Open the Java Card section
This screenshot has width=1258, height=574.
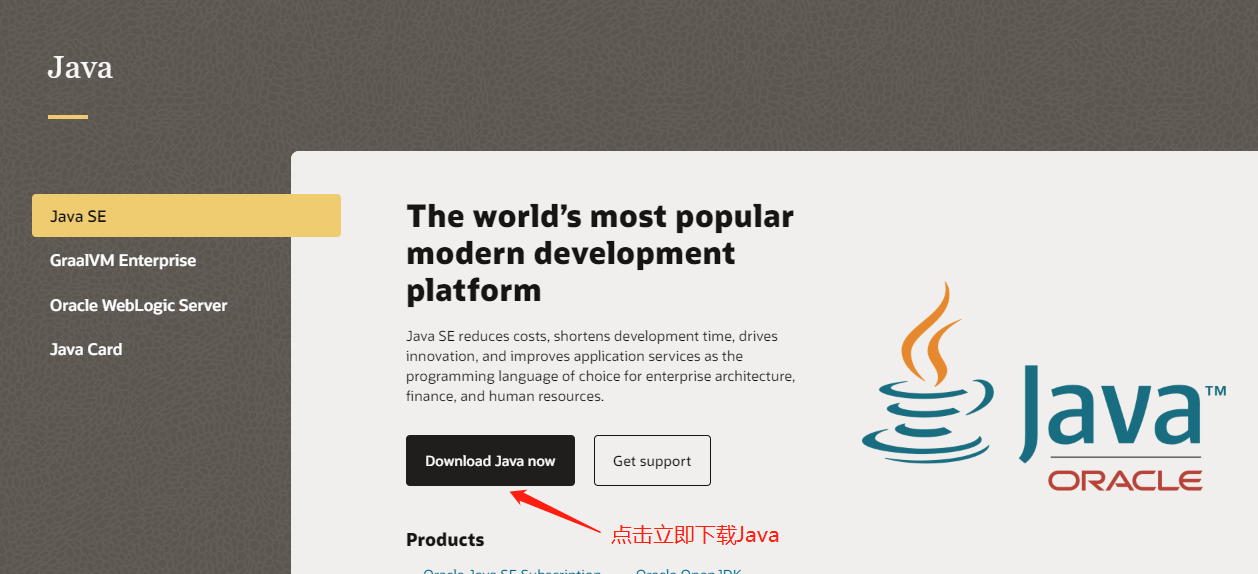(86, 349)
